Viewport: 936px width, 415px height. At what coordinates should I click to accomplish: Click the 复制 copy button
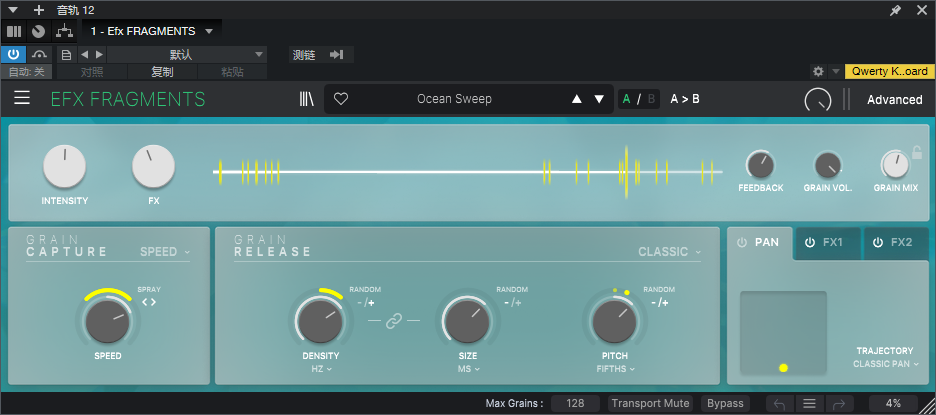(x=162, y=72)
